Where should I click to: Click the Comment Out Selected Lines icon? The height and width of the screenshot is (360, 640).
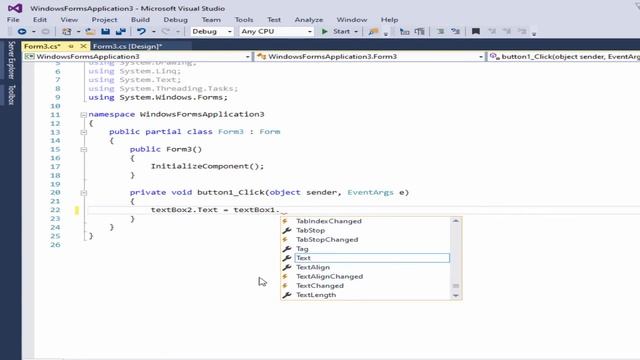click(x=404, y=31)
